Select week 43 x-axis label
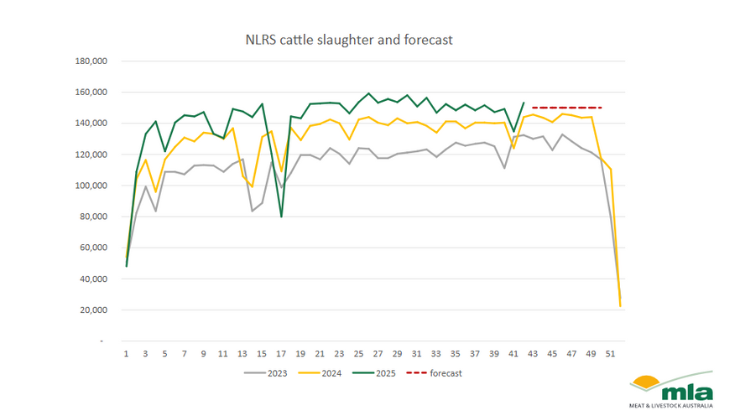Screen dimensions: 740x415 tap(531, 353)
